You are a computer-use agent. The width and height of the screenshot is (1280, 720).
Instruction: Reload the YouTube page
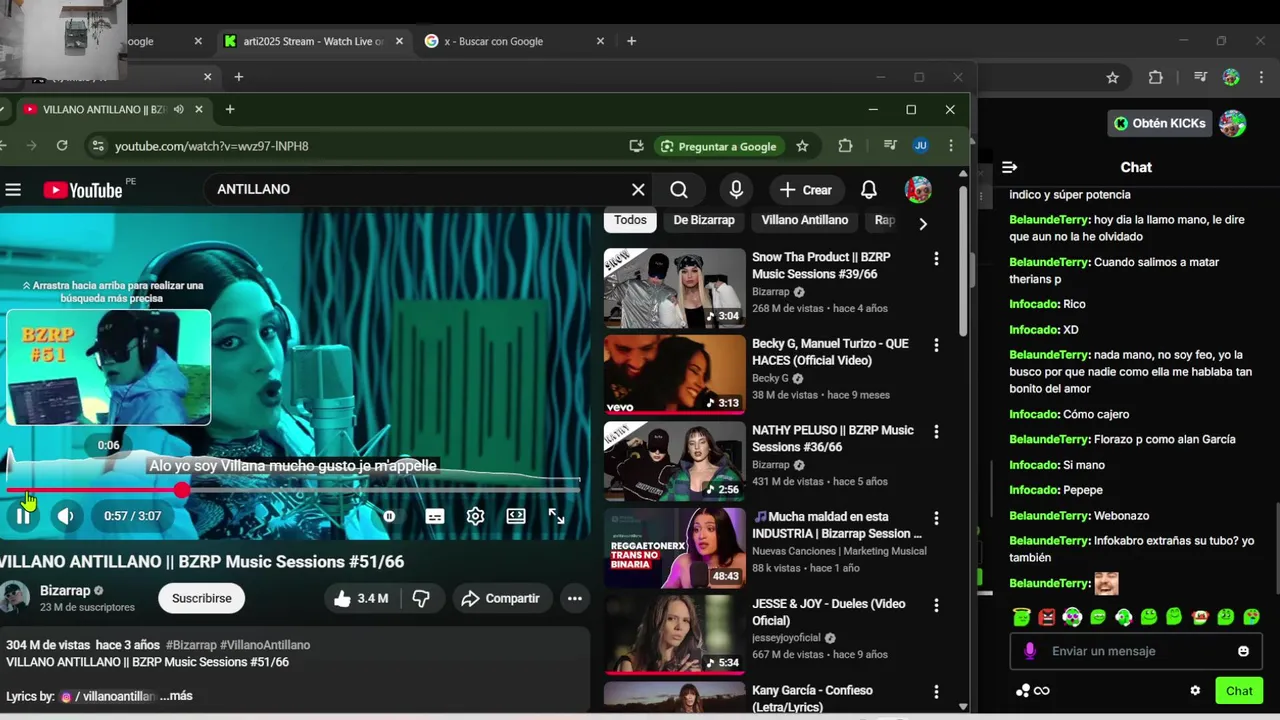[62, 146]
